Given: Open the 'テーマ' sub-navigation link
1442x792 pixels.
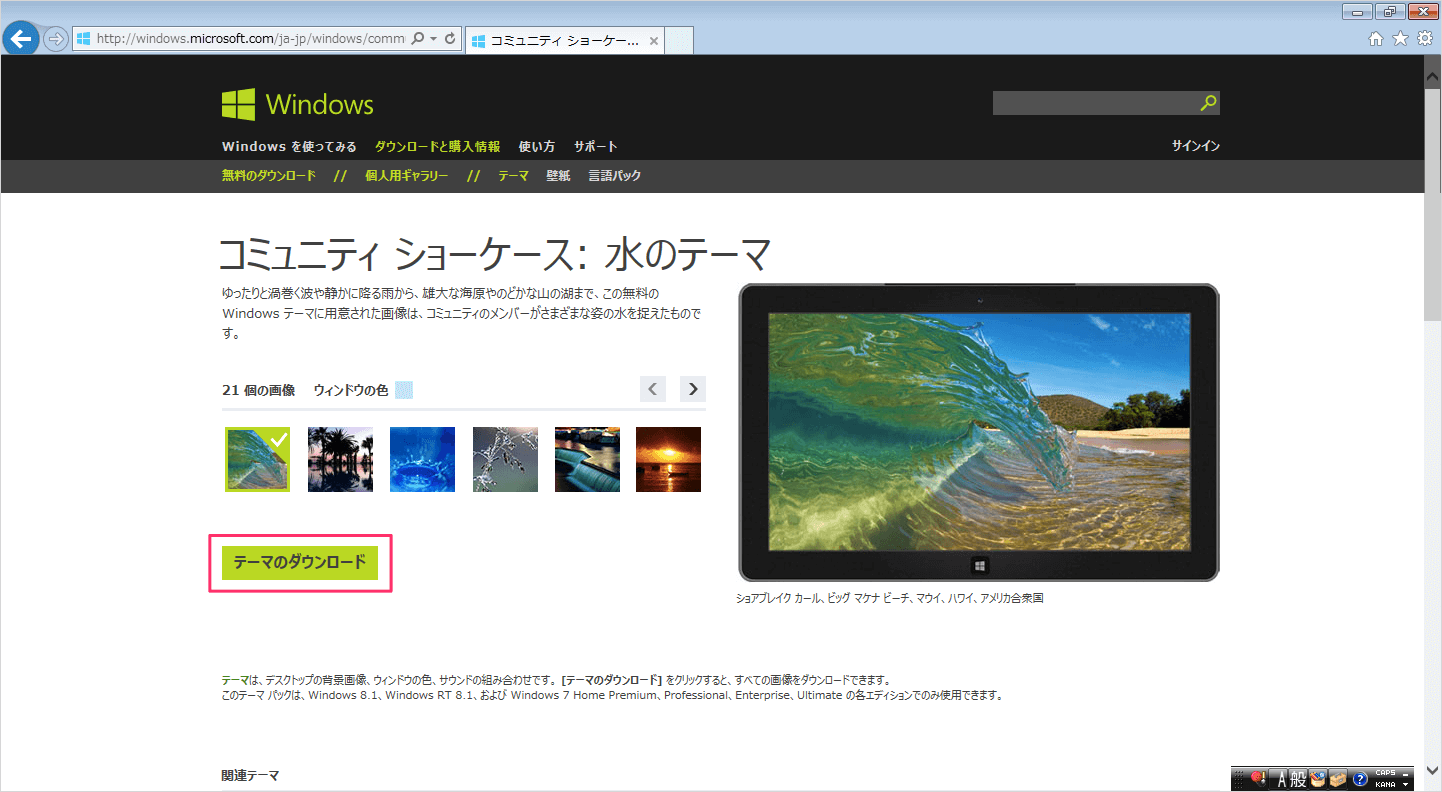Looking at the screenshot, I should (x=513, y=175).
